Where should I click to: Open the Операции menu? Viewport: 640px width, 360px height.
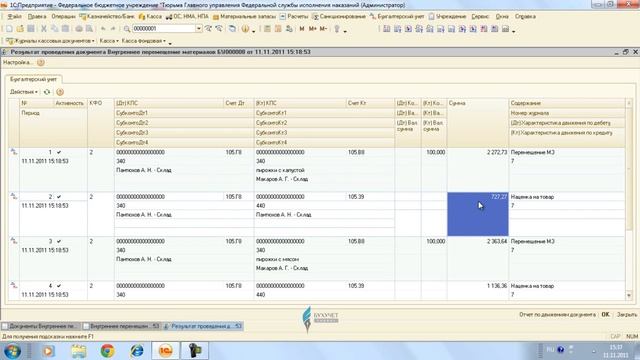(x=63, y=17)
